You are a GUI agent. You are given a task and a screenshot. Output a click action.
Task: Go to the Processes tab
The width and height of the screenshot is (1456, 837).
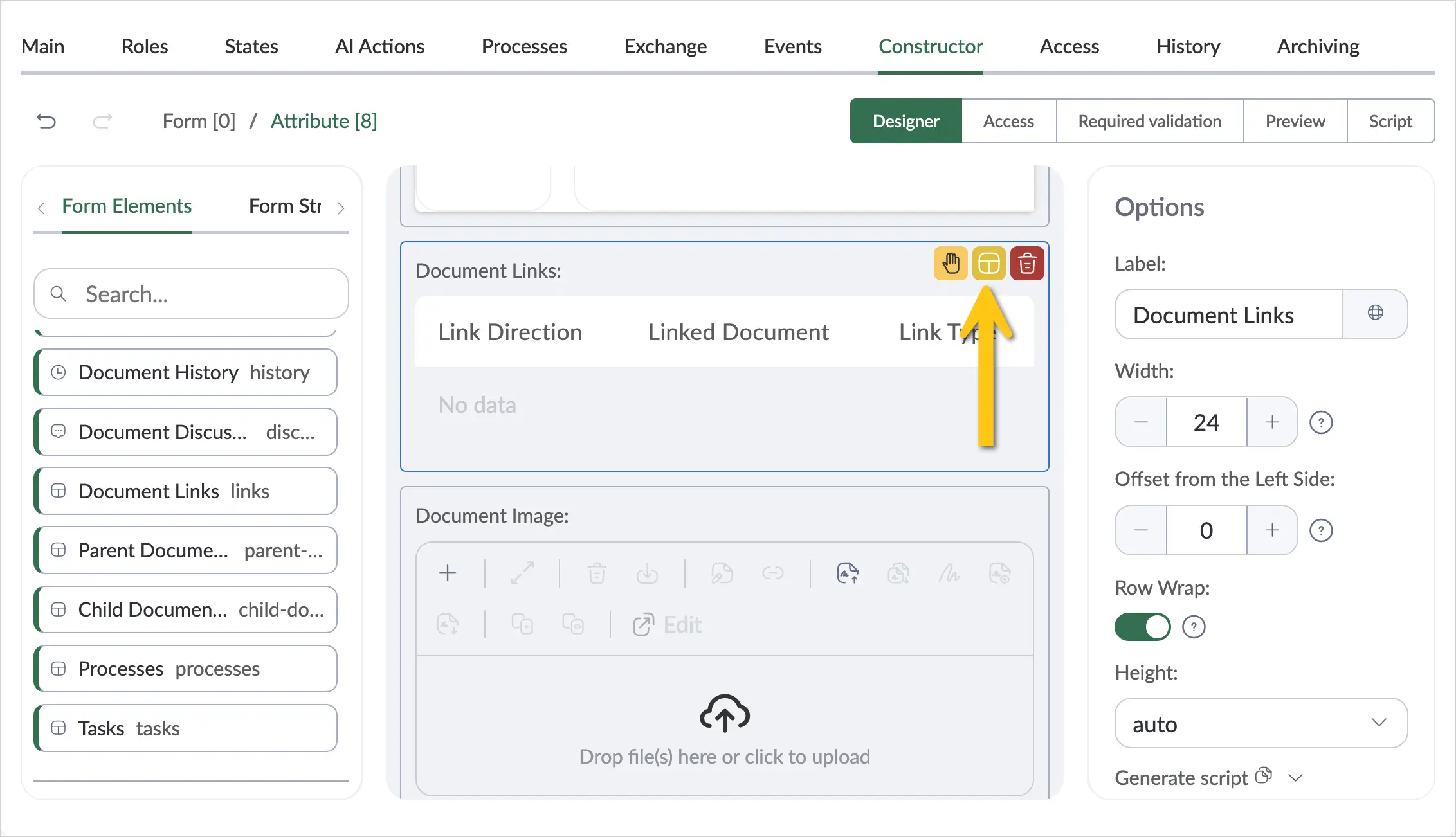(x=524, y=46)
